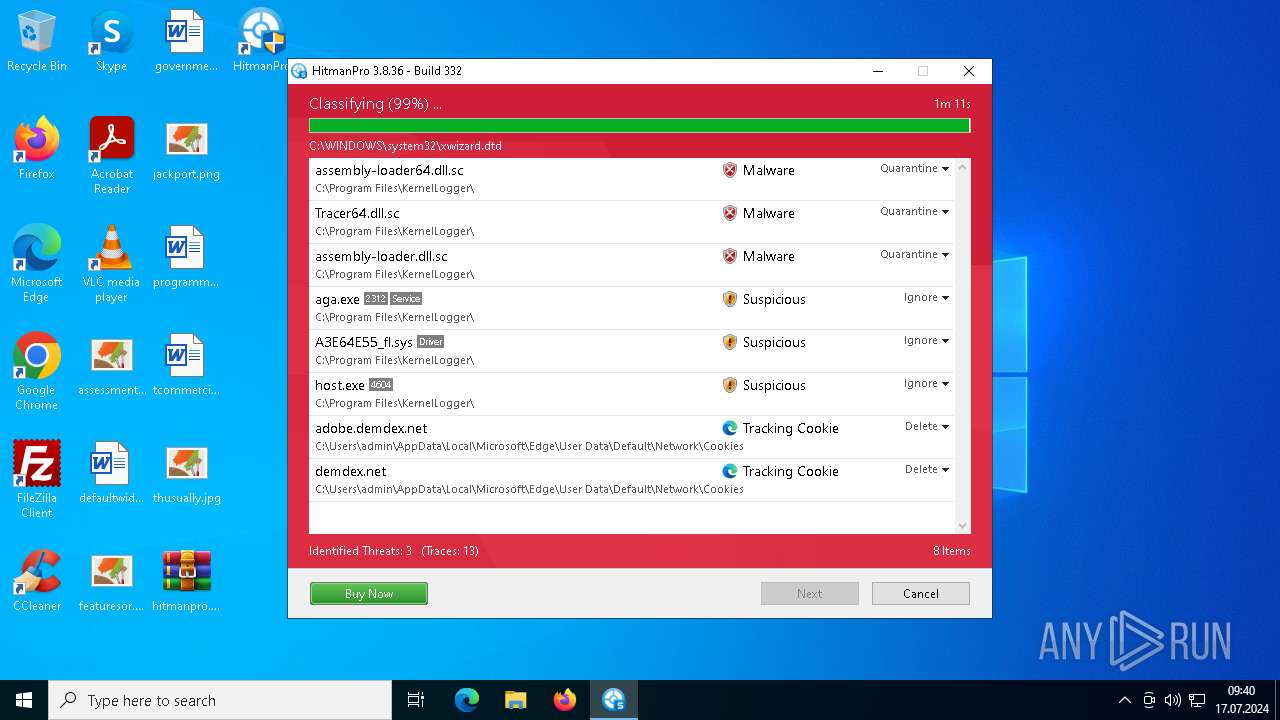The width and height of the screenshot is (1280, 720).
Task: Select the assembly-loader64.dll.sc file name
Action: pos(389,170)
